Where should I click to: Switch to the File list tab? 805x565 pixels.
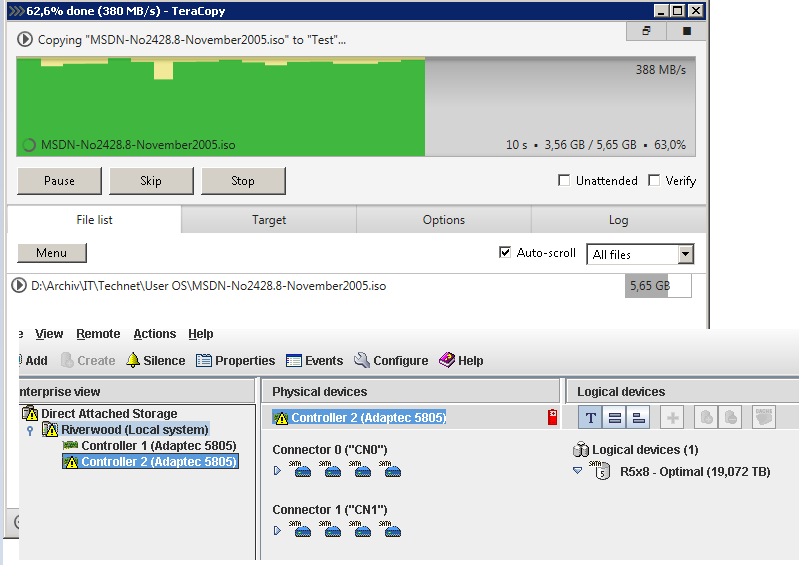94,220
